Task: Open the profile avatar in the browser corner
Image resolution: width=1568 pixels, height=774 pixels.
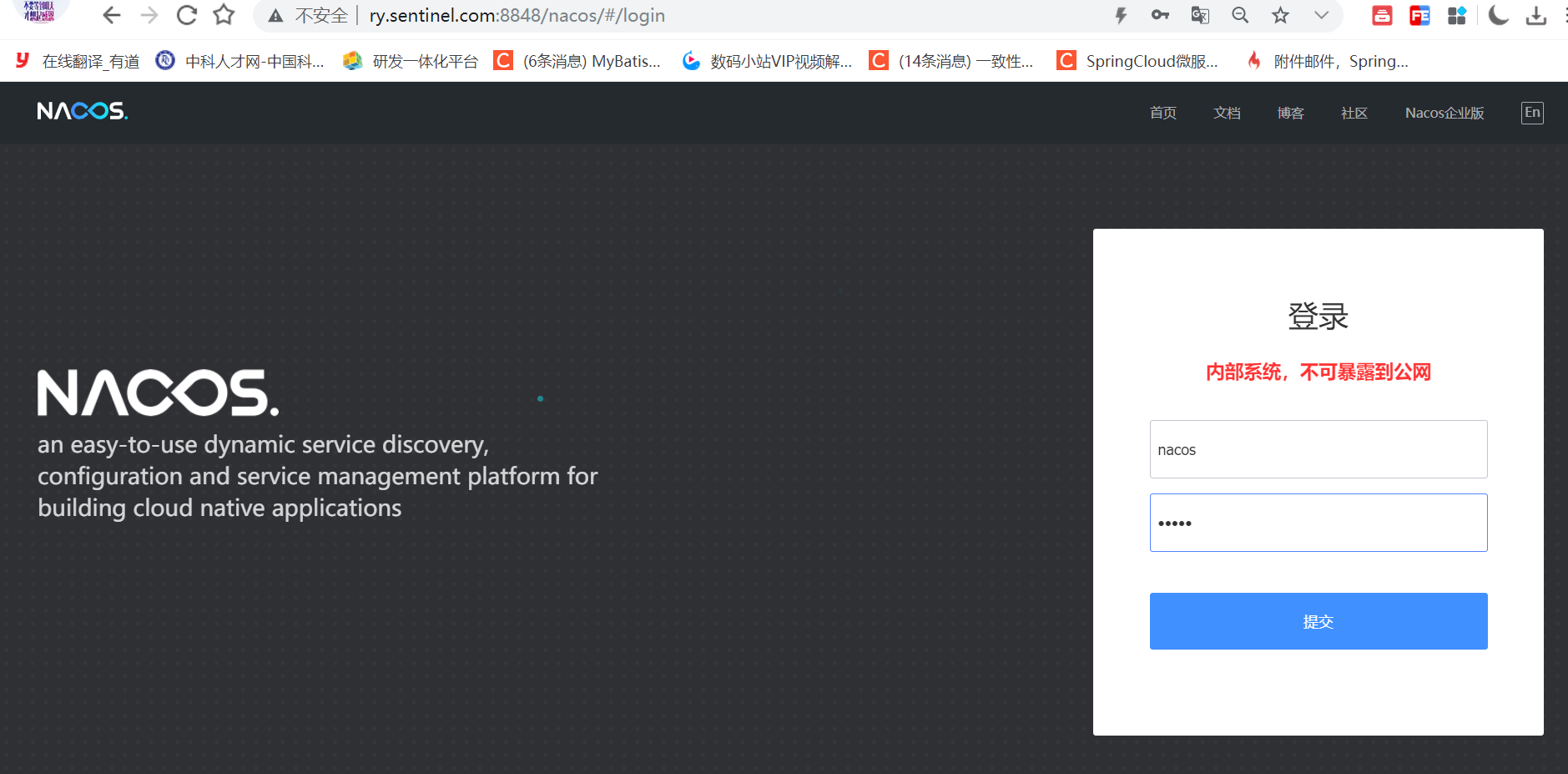Action: (39, 11)
